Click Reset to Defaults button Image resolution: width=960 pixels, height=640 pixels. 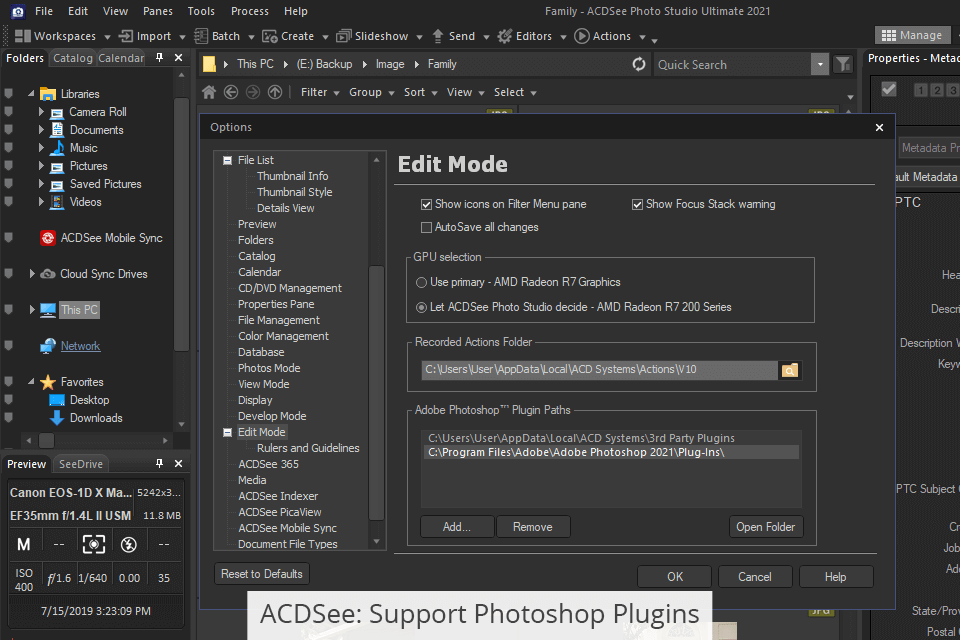[x=261, y=574]
